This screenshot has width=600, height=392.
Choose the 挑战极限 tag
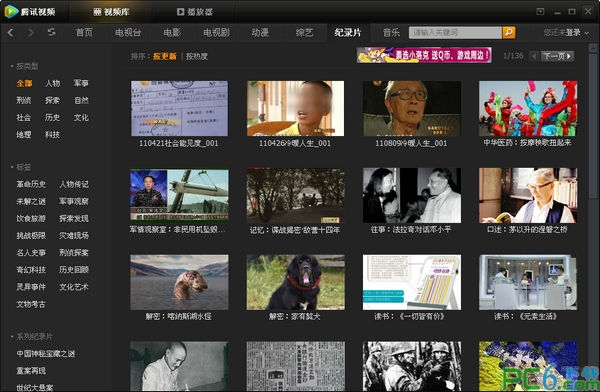(x=31, y=235)
